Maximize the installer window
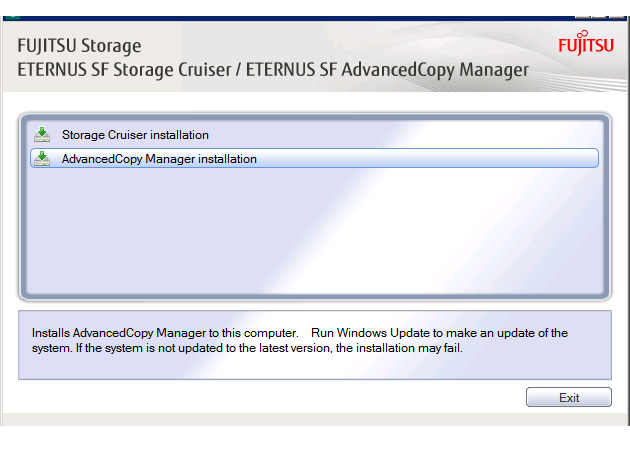This screenshot has width=630, height=453. (599, 17)
